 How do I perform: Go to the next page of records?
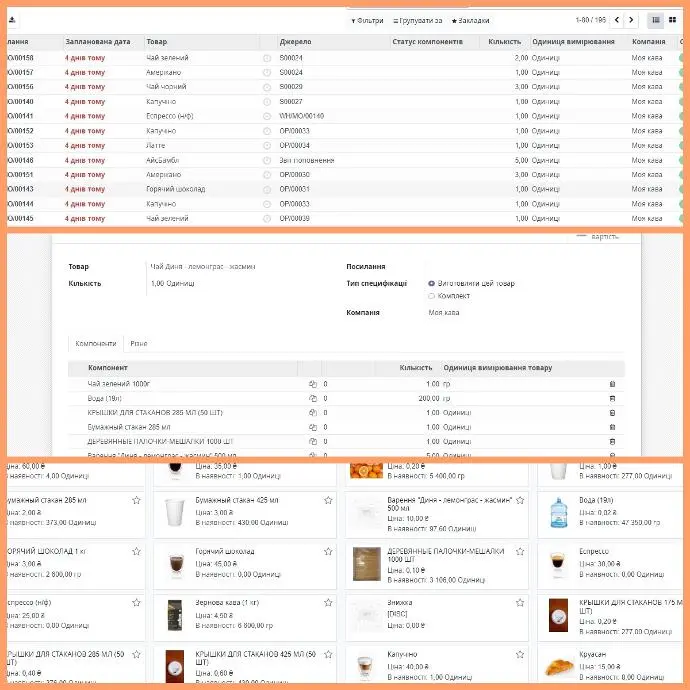(635, 20)
